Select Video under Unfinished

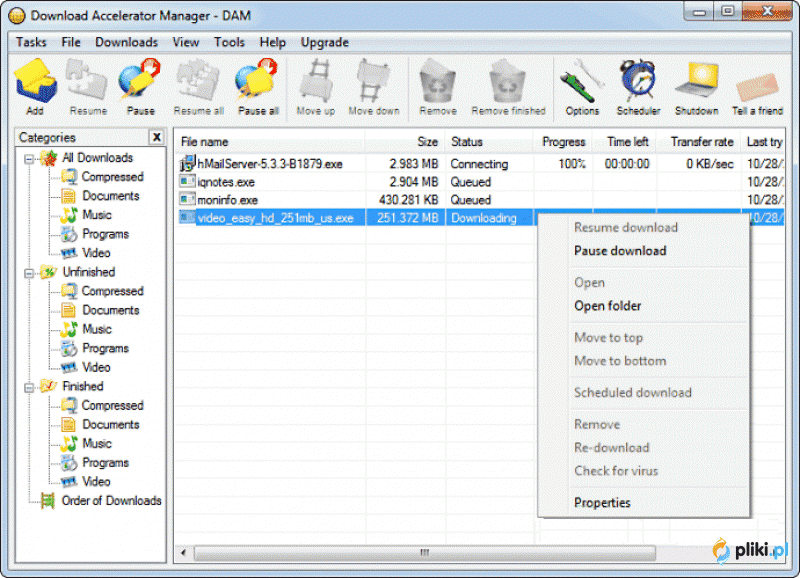point(86,367)
